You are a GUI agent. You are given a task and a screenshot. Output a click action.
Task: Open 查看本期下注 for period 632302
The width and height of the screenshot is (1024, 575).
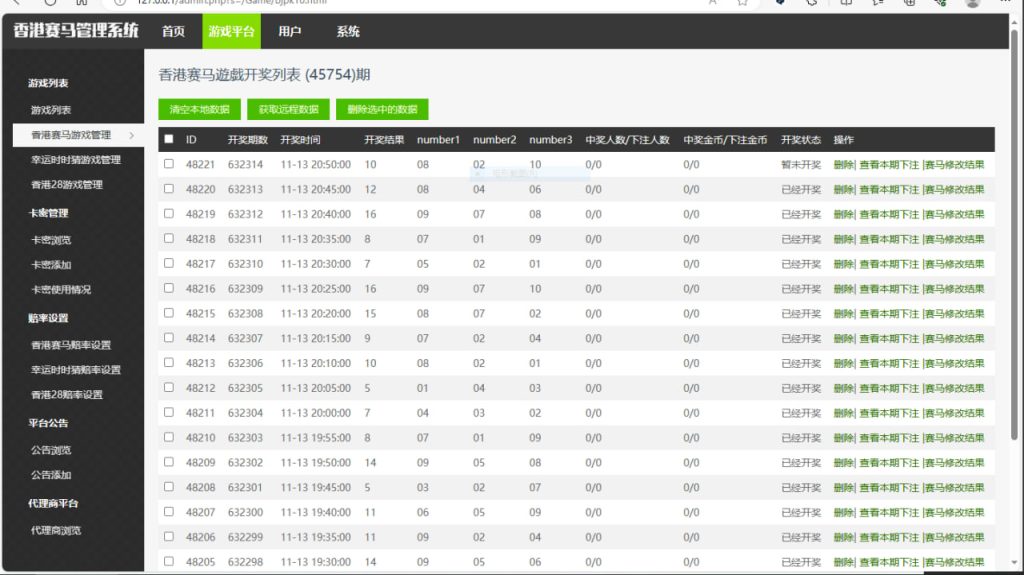(x=889, y=463)
